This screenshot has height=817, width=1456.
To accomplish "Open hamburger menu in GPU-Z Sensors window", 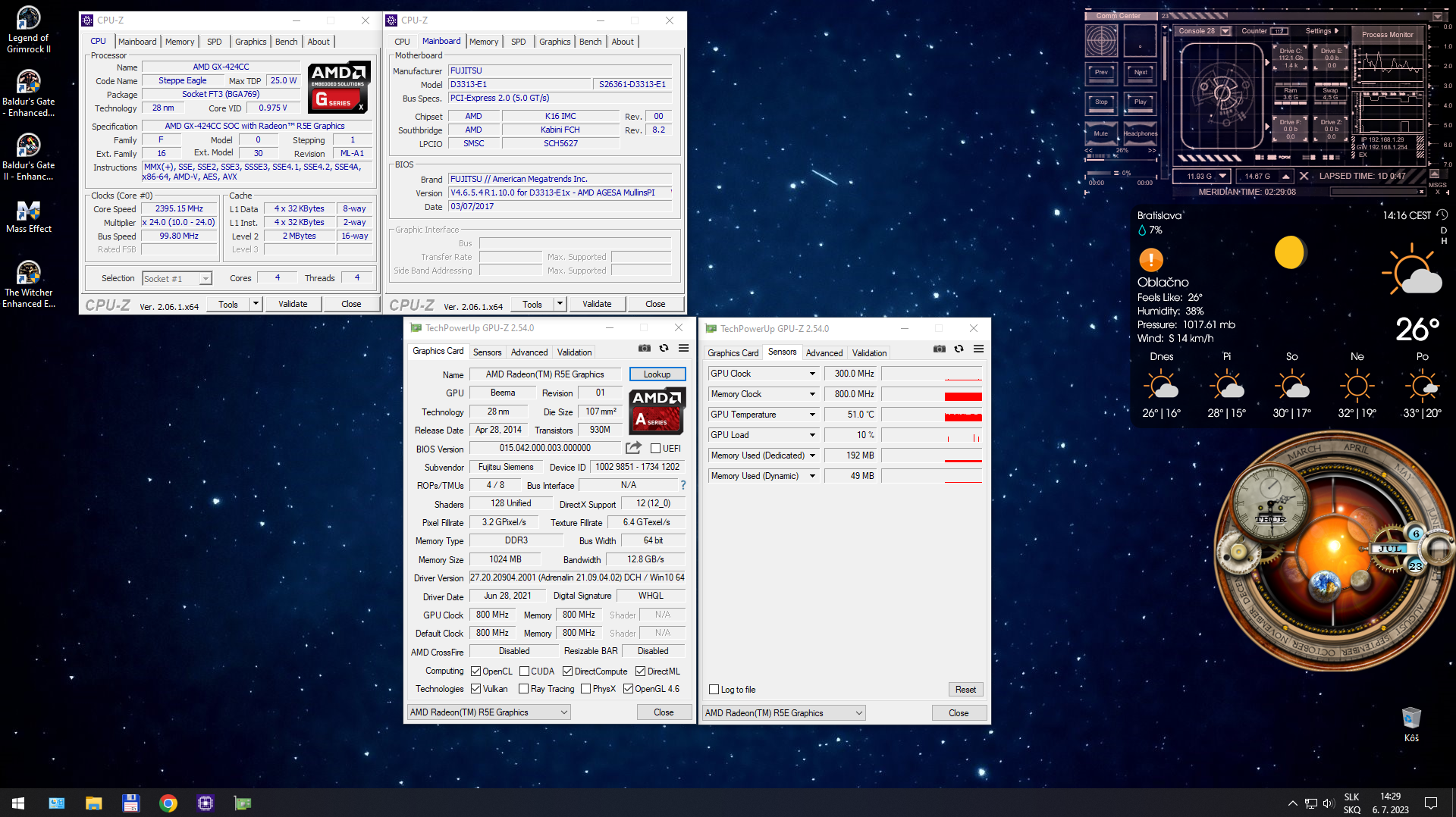I will [x=979, y=349].
